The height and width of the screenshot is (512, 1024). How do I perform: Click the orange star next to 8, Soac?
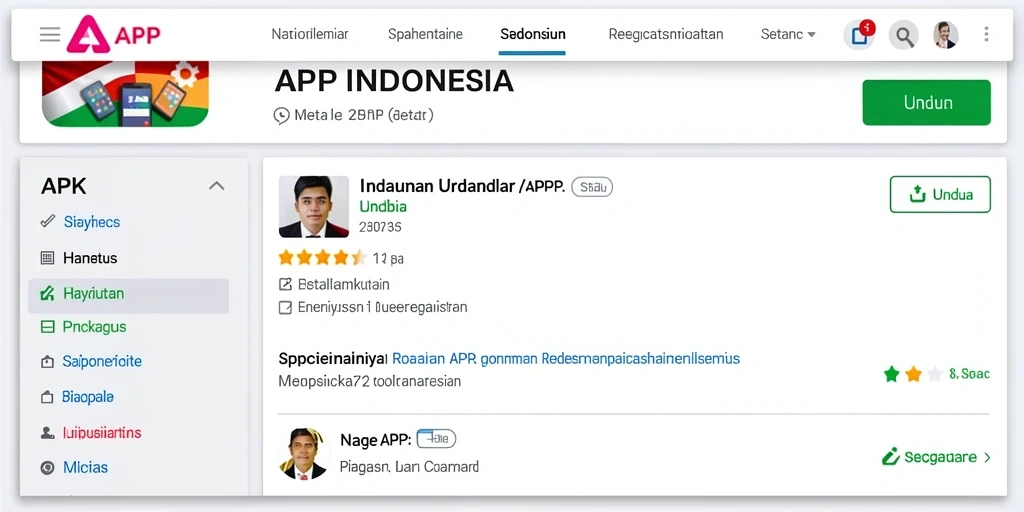coord(914,374)
